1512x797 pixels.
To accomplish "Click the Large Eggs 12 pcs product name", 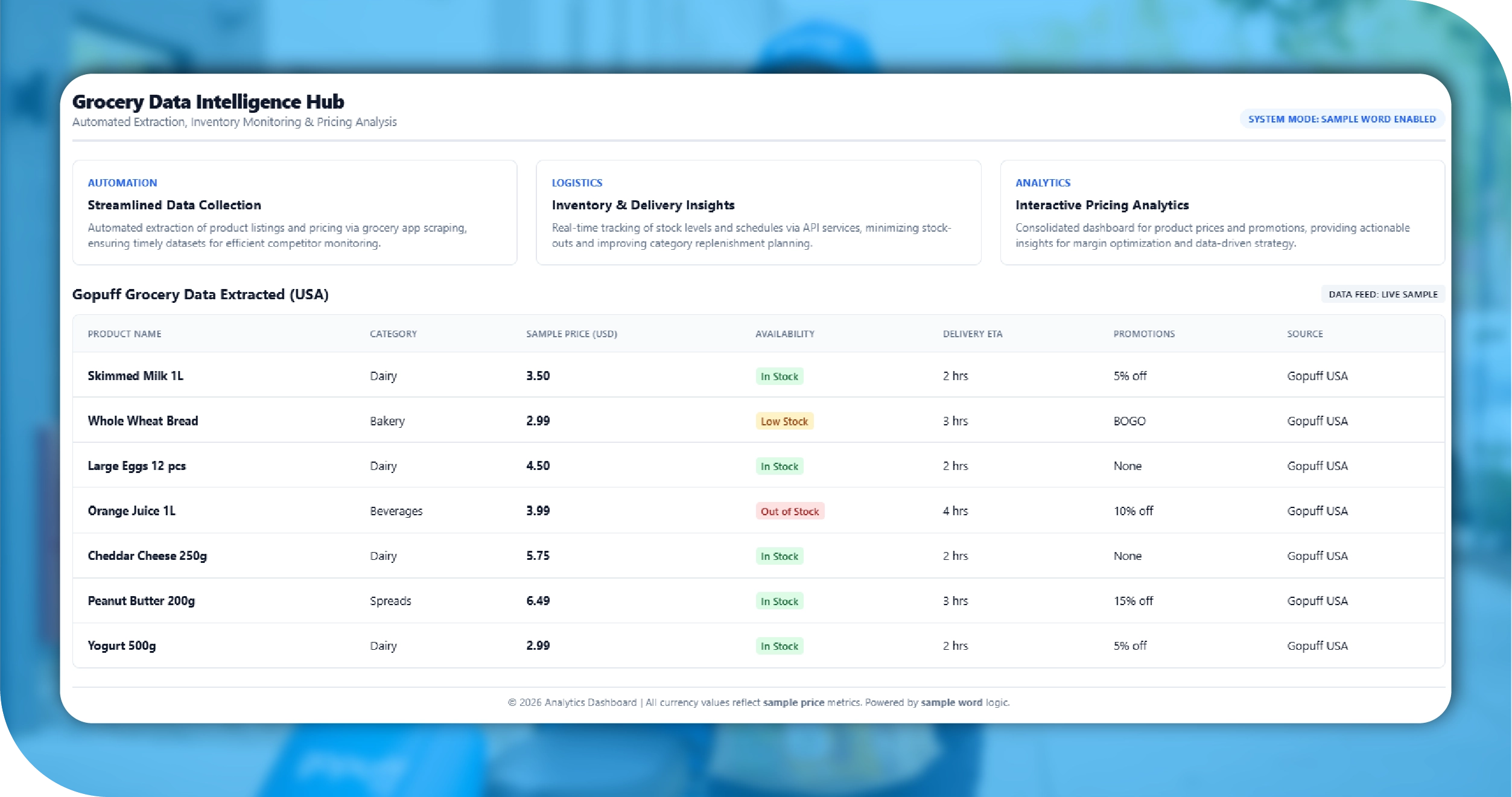I will (x=136, y=466).
